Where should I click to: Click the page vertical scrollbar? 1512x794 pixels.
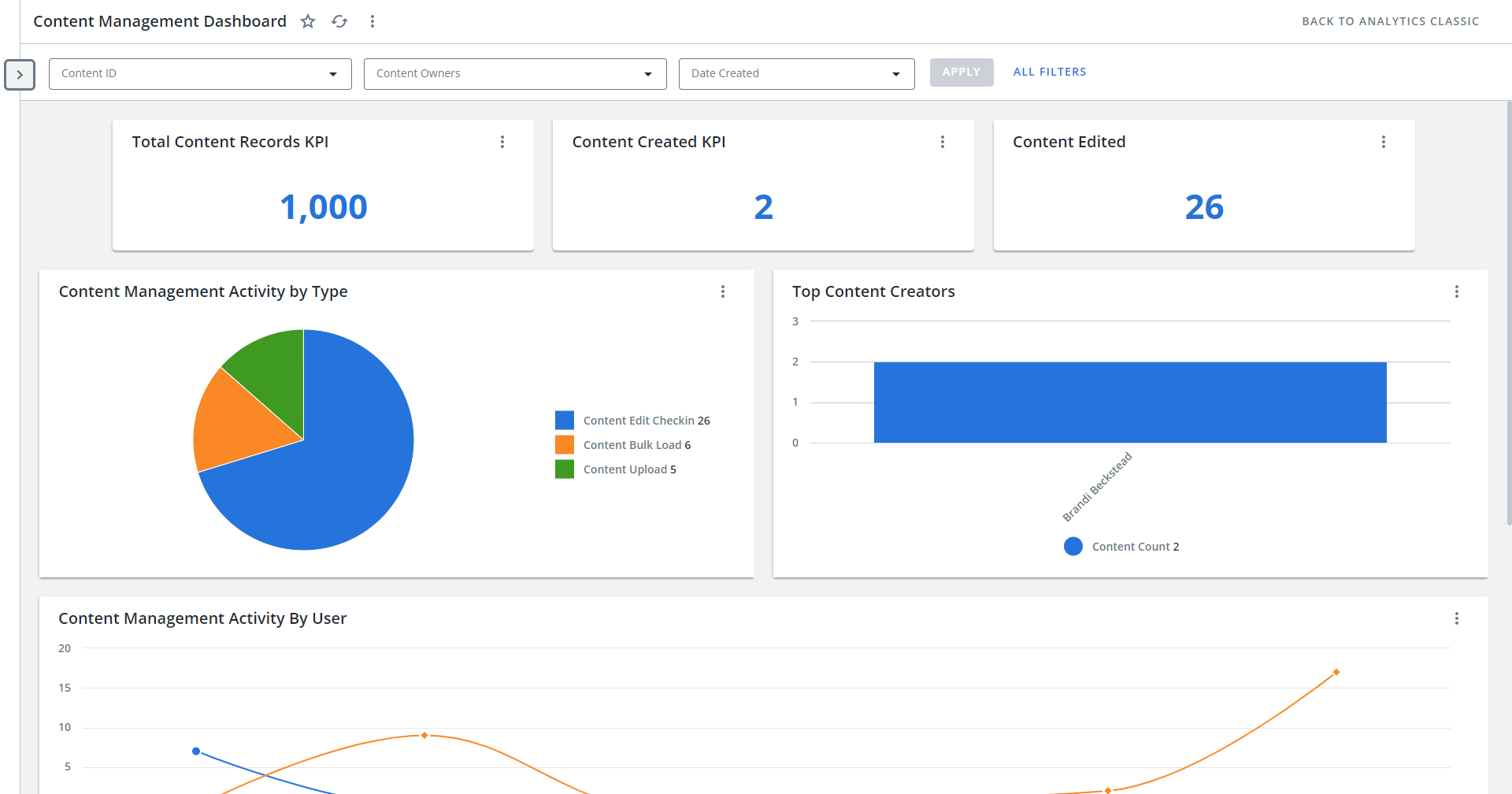click(1508, 313)
